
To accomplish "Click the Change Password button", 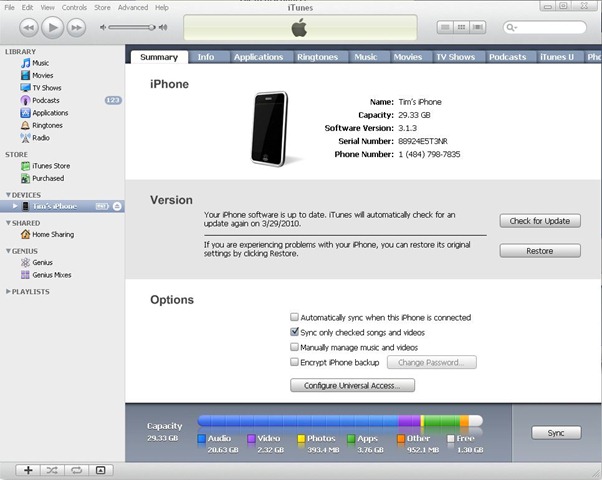I will [432, 362].
